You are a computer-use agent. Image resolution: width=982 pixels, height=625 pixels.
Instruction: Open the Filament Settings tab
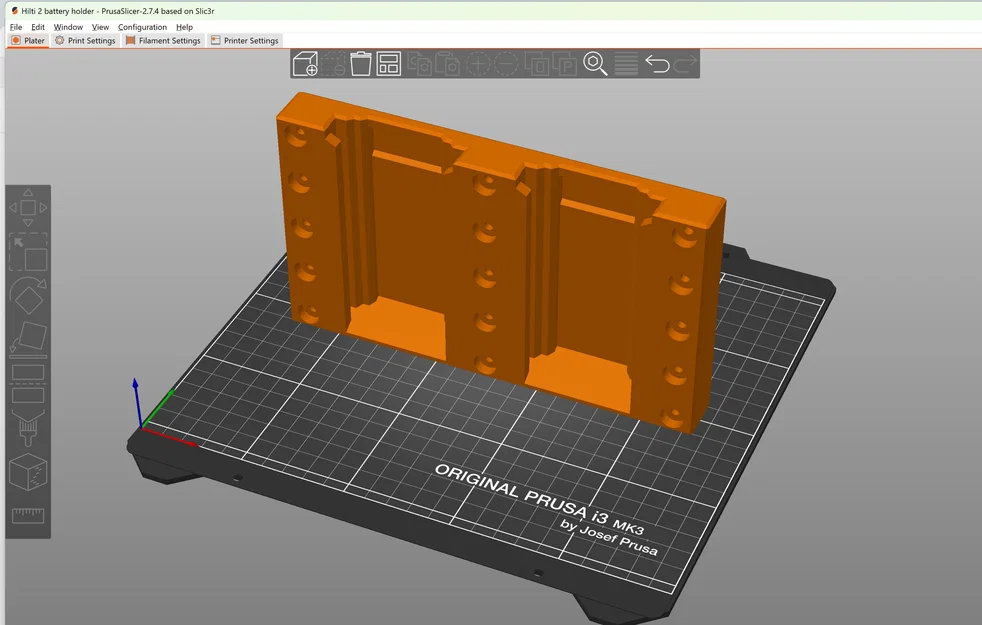click(x=163, y=41)
